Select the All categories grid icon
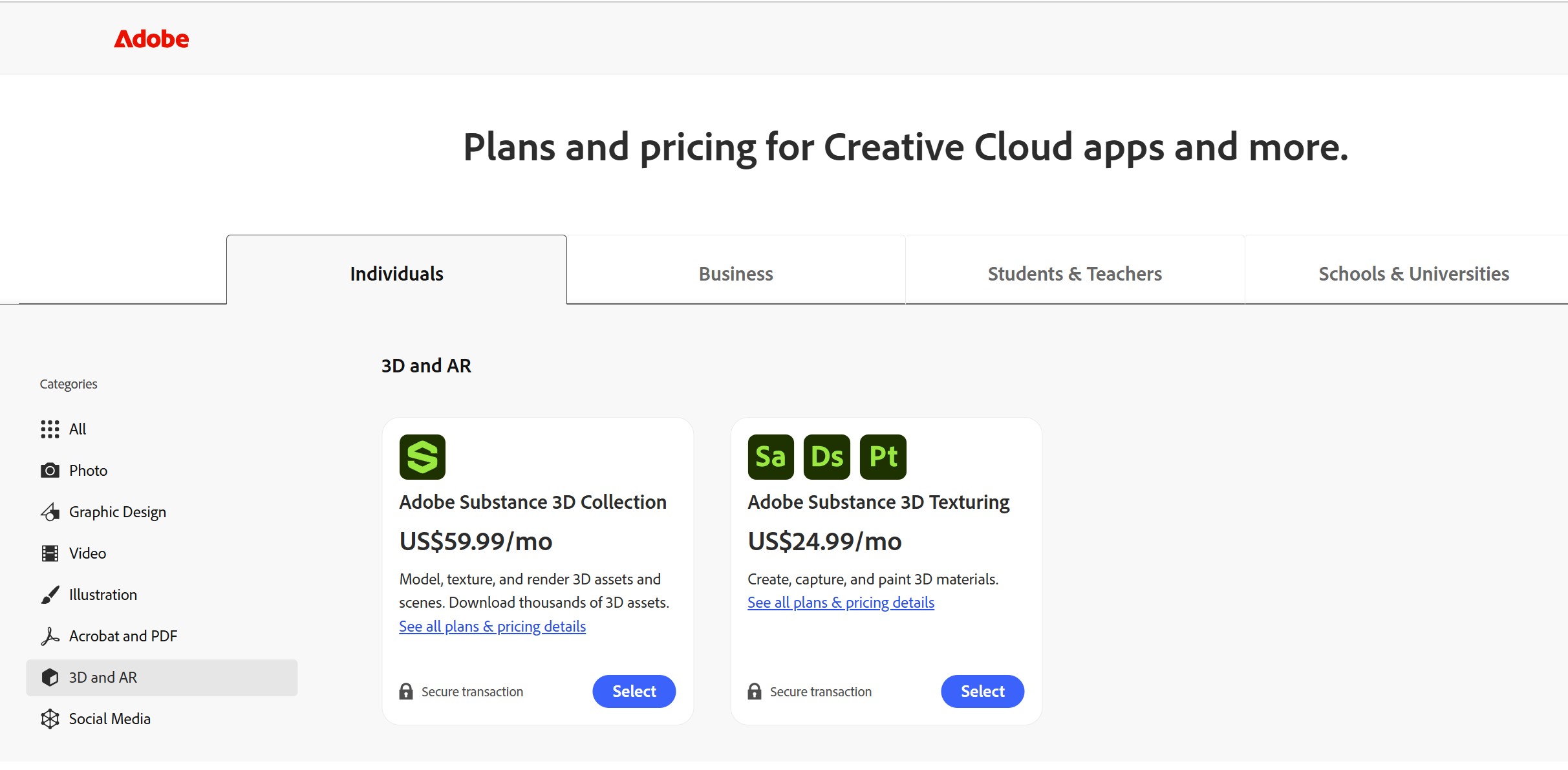Viewport: 1568px width, 770px height. (x=50, y=429)
